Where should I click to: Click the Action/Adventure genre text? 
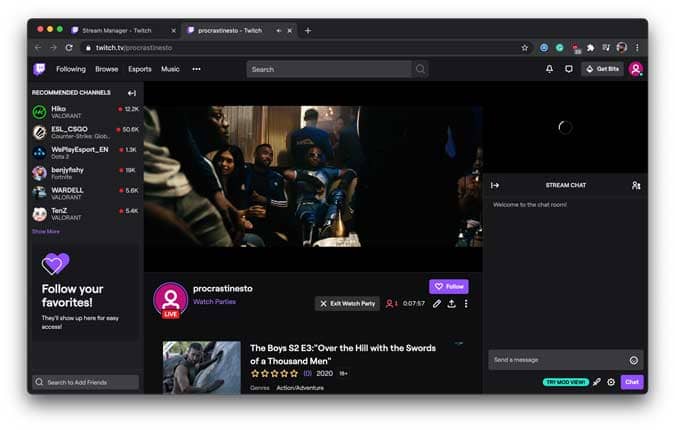[300, 388]
